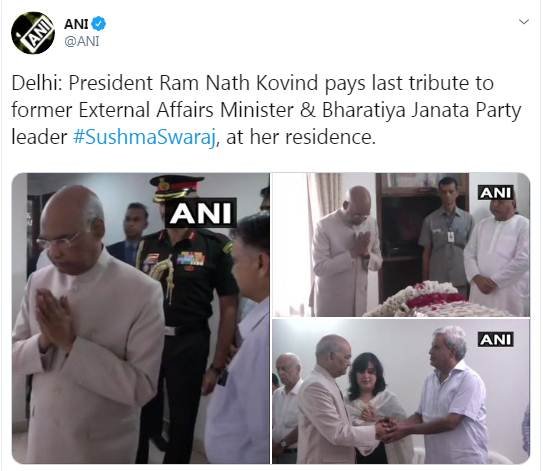Viewport: 543px width, 471px height.
Task: Click the ANI watermark on bottom-right photo
Action: [496, 339]
